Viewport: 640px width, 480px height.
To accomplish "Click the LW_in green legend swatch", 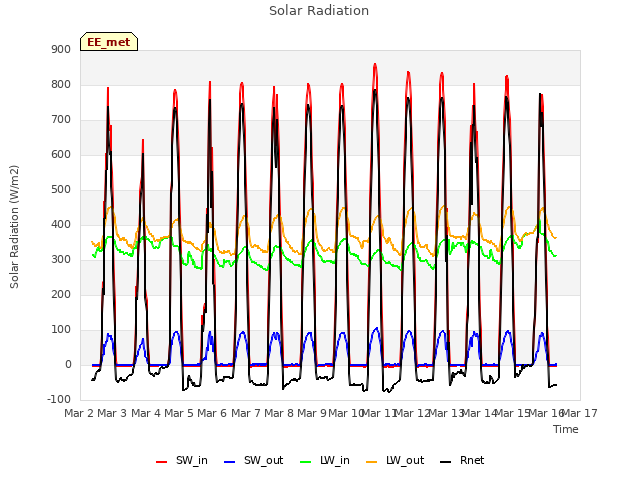I will click(306, 462).
